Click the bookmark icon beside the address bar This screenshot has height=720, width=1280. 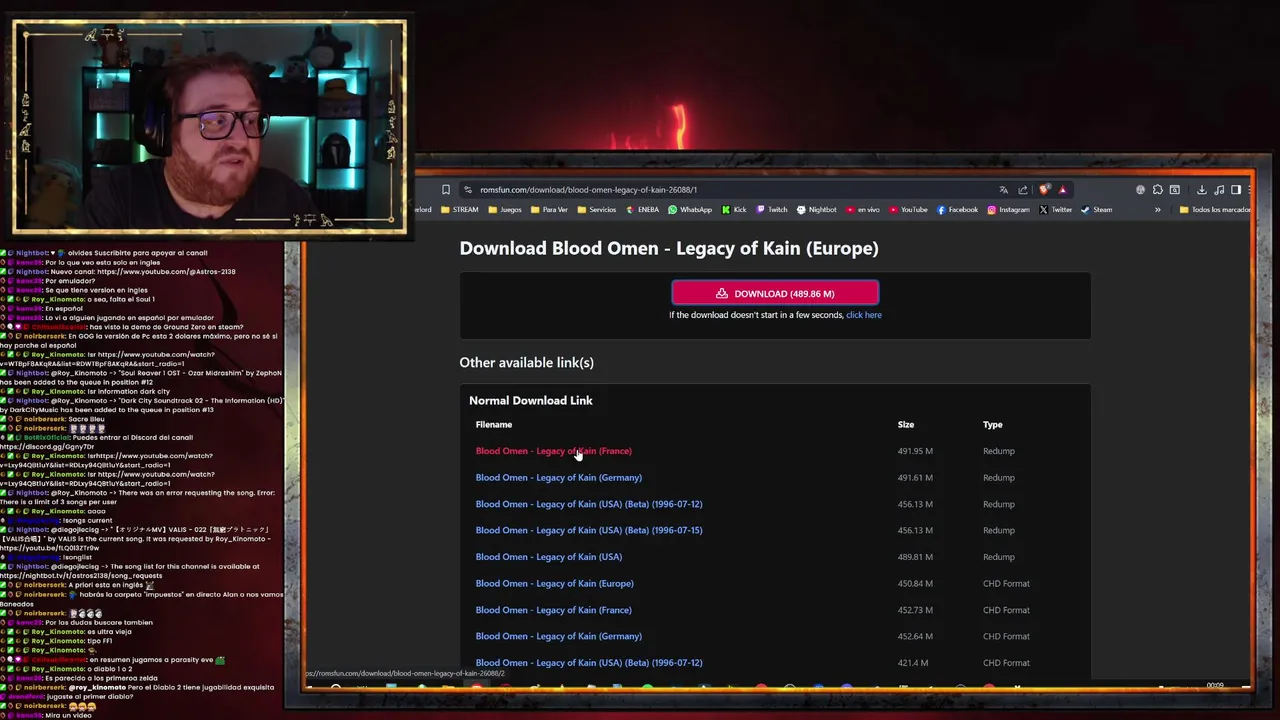[446, 190]
